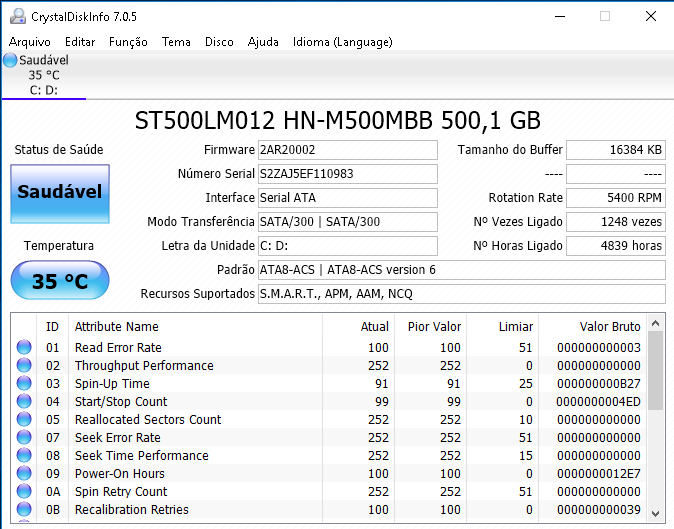Click the attribute list scrollbar thumb
The width and height of the screenshot is (674, 529).
pos(656,371)
